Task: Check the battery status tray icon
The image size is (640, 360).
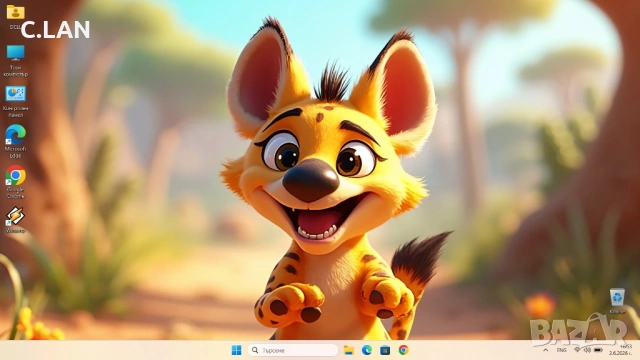Action: [x=598, y=350]
